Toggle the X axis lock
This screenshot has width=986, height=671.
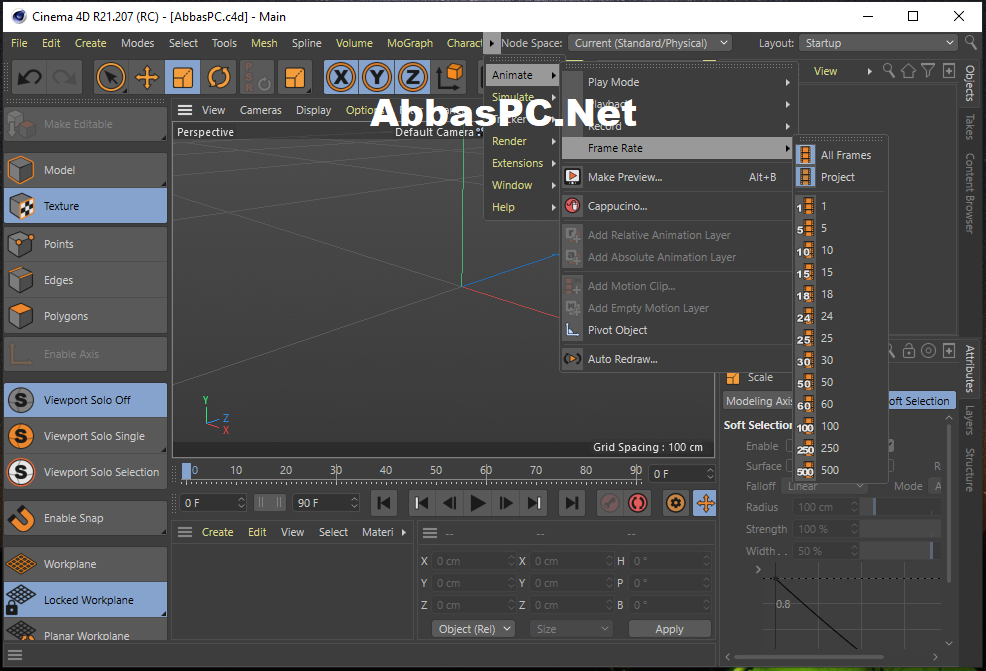pos(341,77)
